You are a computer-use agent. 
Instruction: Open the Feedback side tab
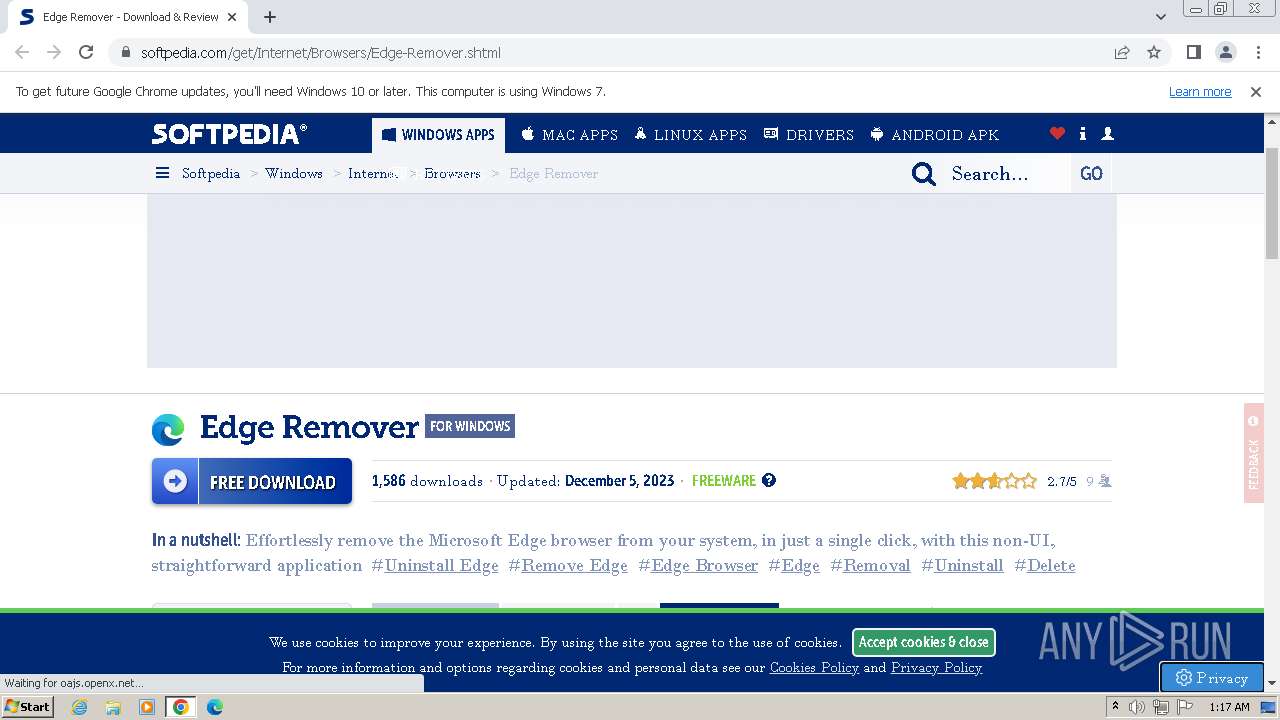click(1254, 453)
